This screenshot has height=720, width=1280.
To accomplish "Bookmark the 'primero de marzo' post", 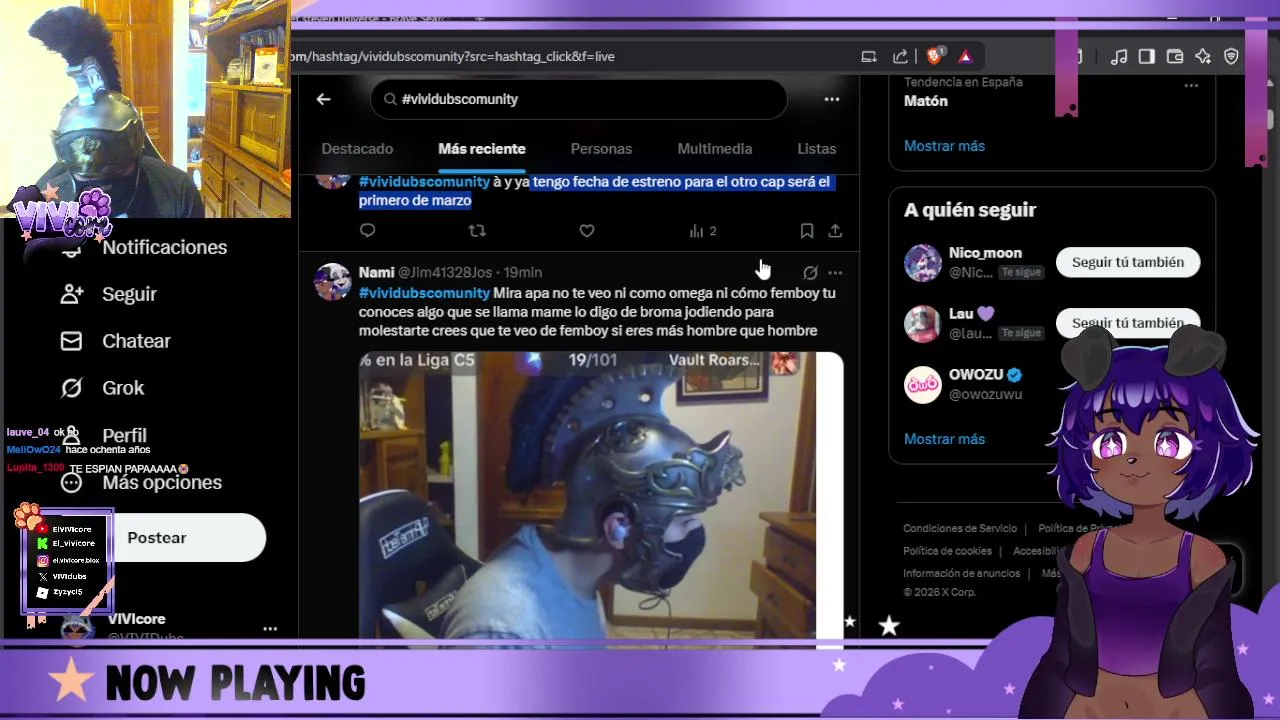I will 806,231.
